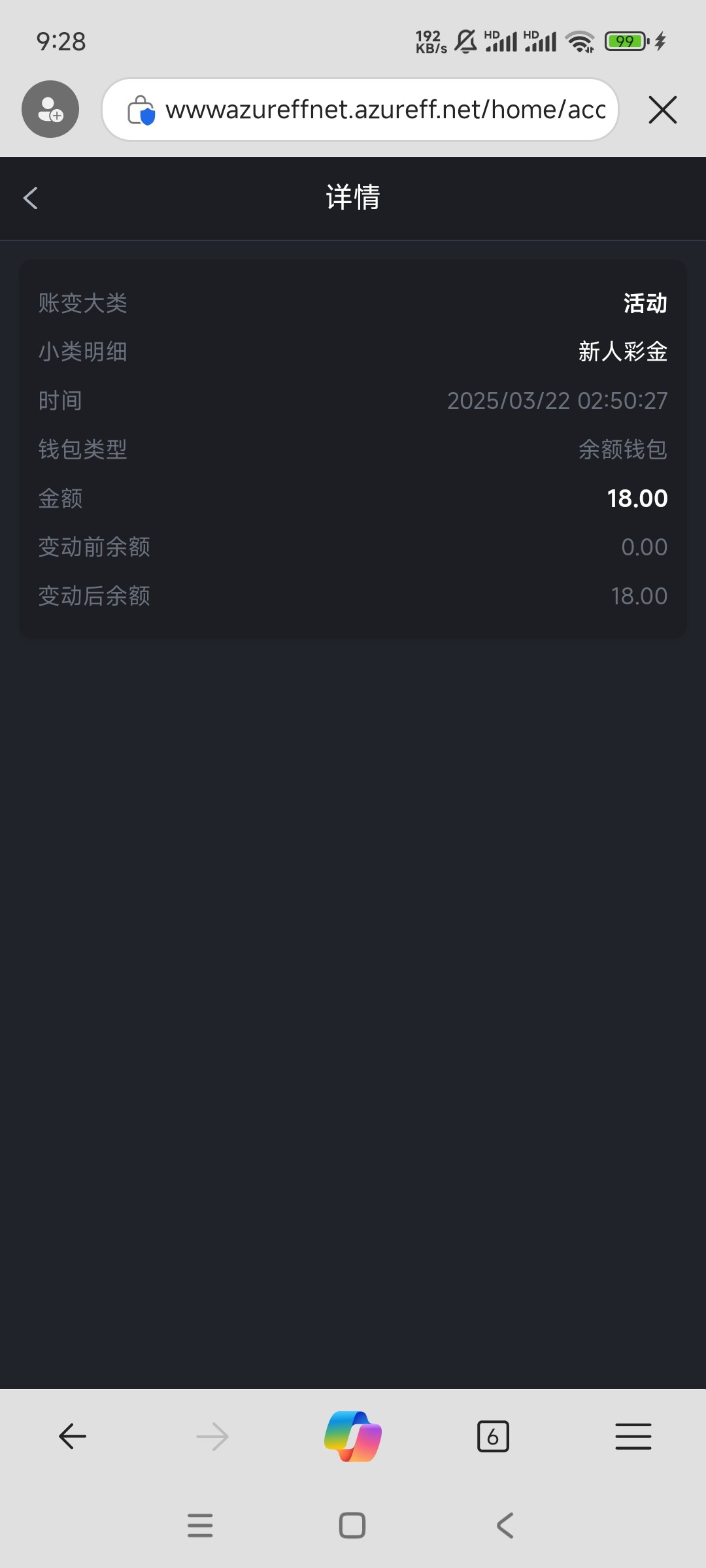Tap the profile account icon

point(50,109)
